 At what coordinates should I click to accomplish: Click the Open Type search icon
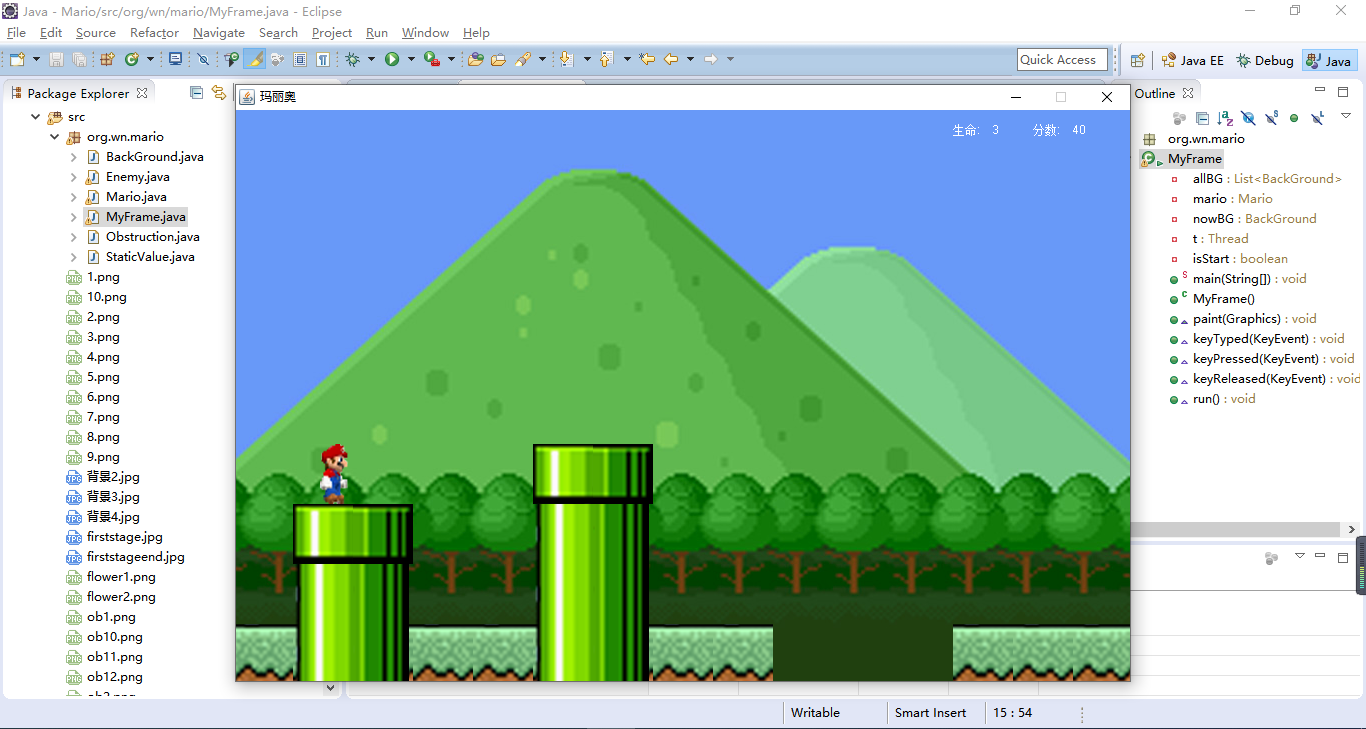click(232, 60)
